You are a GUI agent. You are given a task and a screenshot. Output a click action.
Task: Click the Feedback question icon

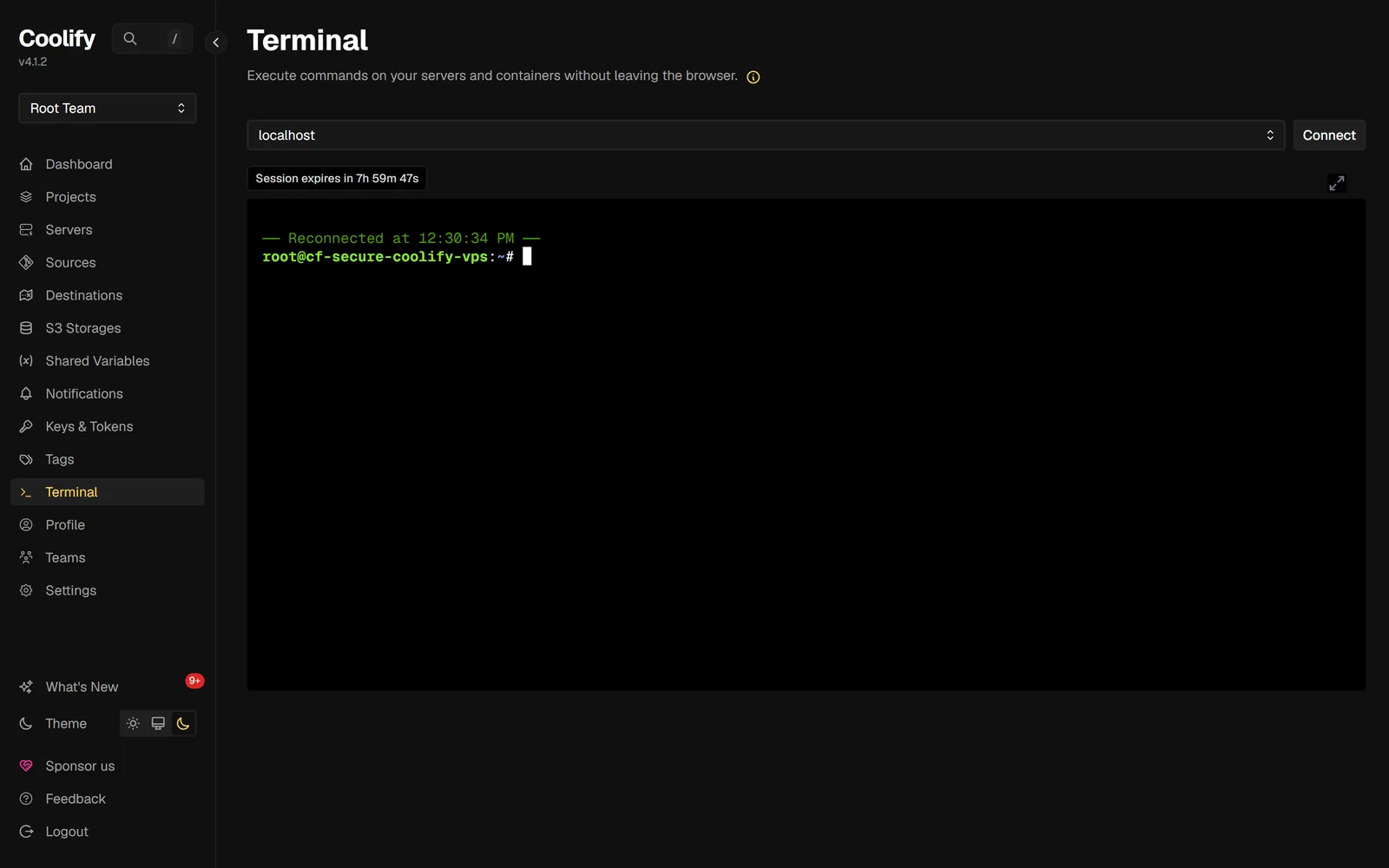26,799
